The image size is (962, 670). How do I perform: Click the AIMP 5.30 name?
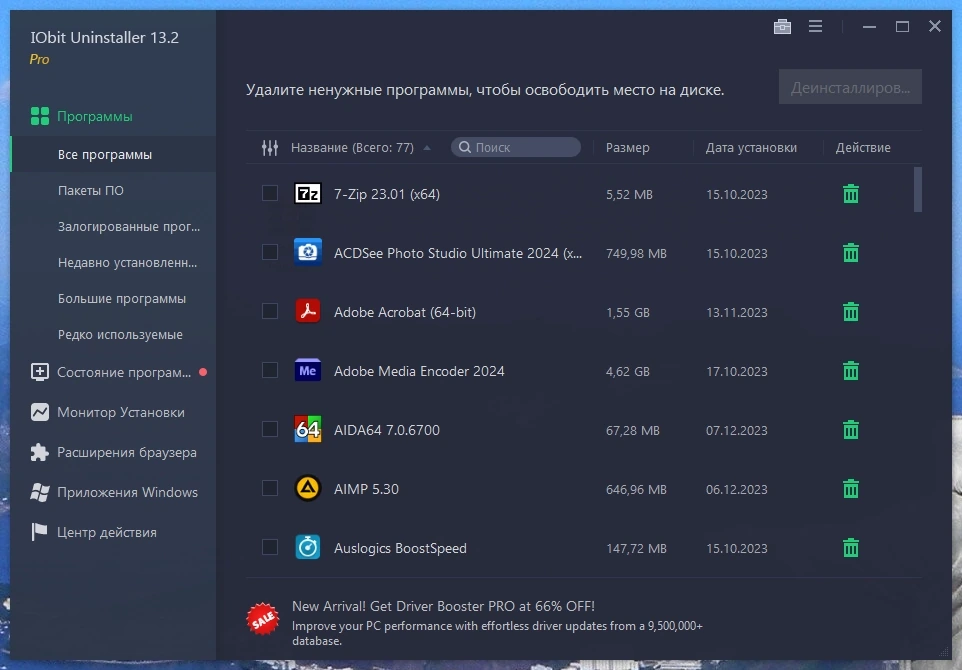(366, 489)
